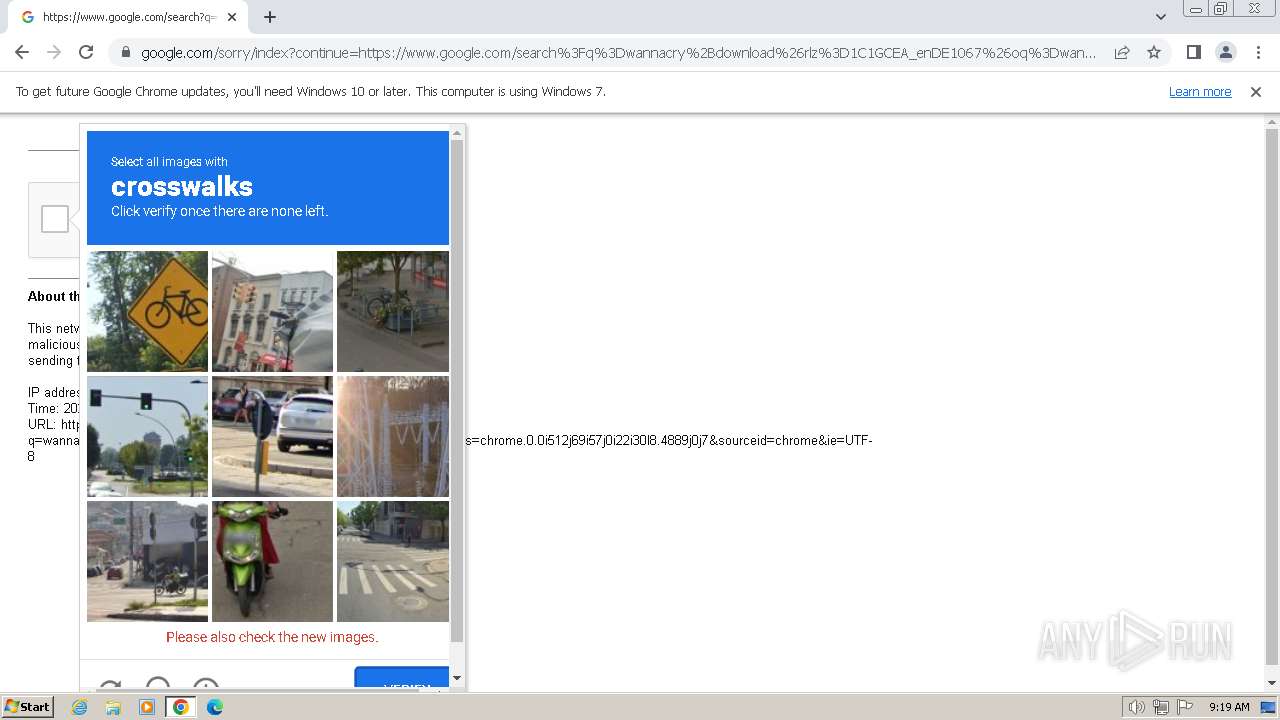The image size is (1280, 720).
Task: Share this page from the address bar
Action: click(1122, 52)
